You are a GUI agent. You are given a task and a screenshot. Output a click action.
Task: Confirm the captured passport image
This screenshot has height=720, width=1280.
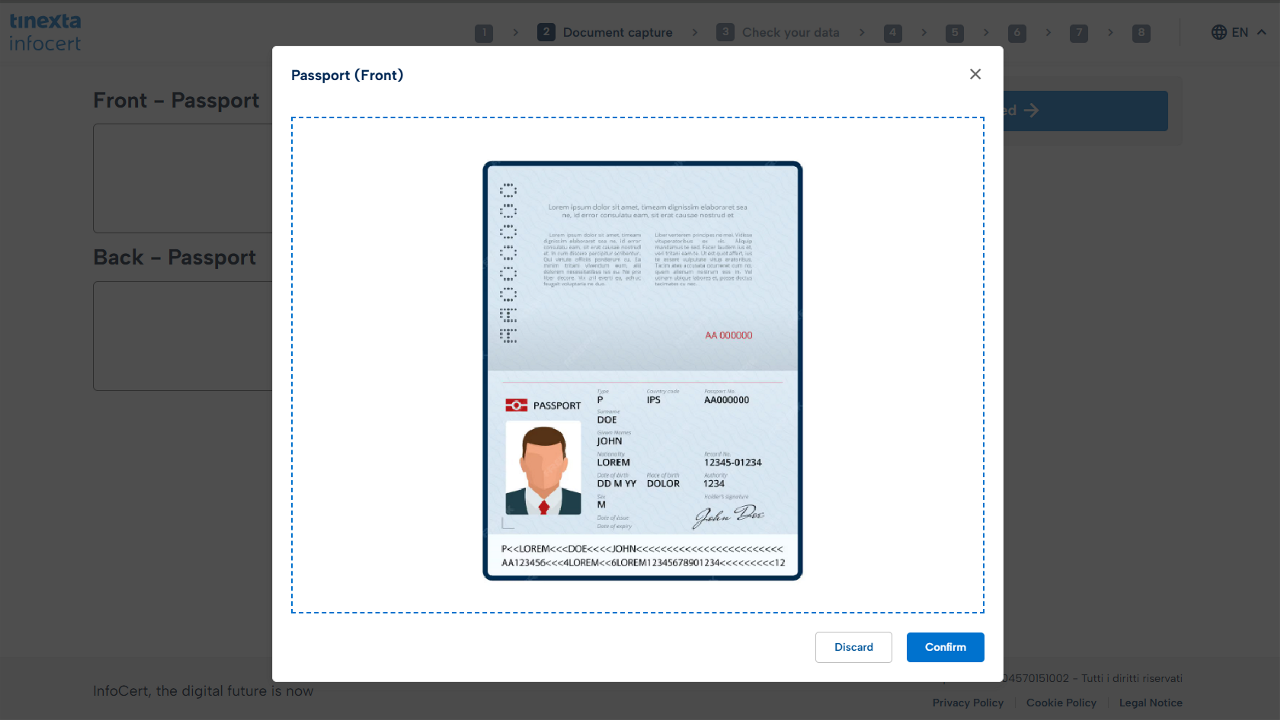point(945,647)
